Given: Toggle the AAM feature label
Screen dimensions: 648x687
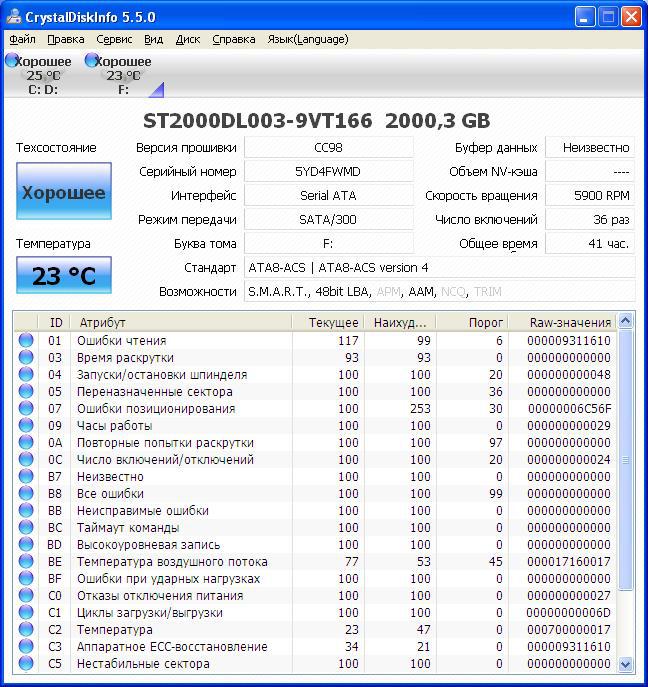Looking at the screenshot, I should 424,292.
